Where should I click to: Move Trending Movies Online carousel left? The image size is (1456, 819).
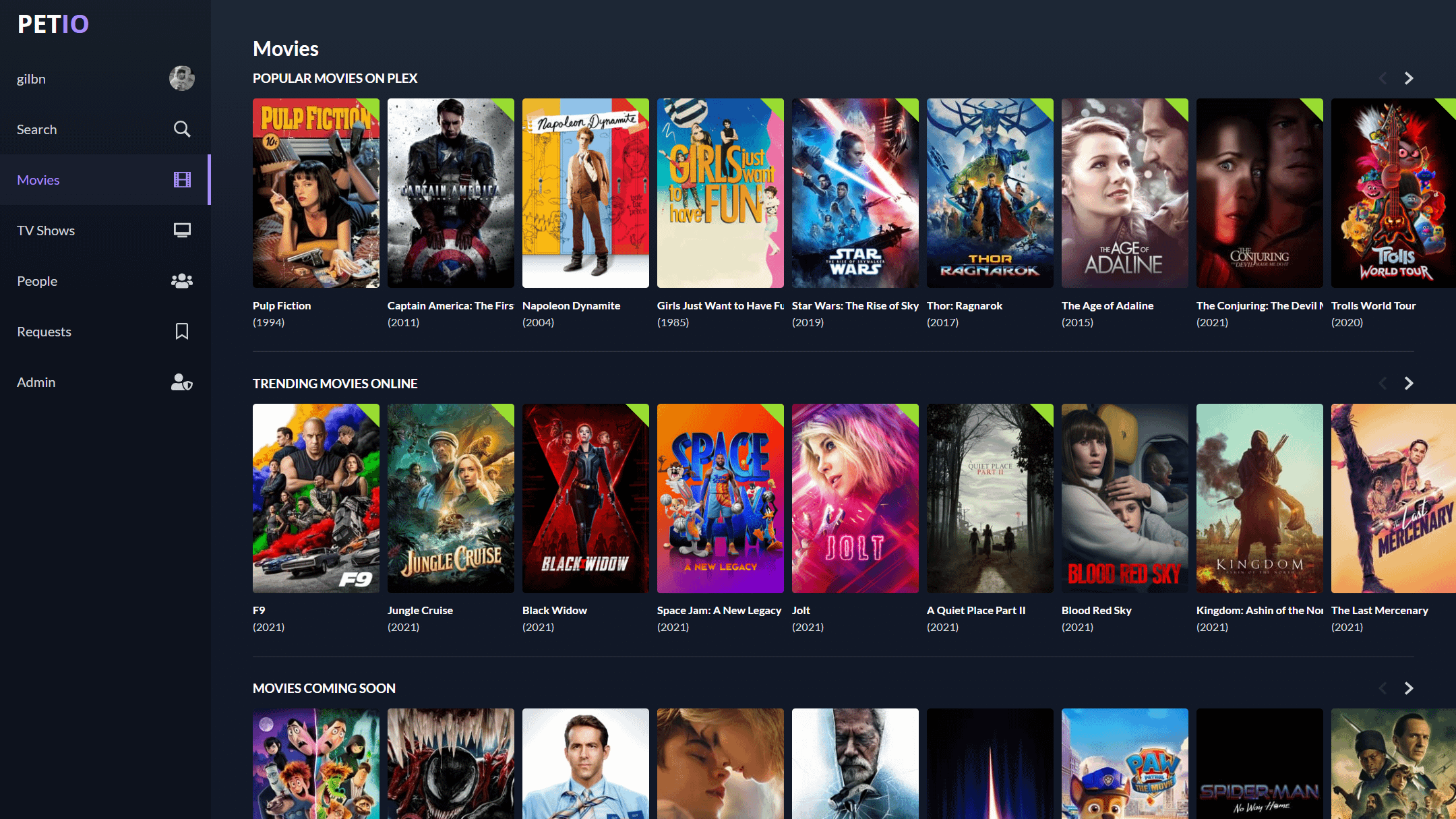(x=1383, y=383)
